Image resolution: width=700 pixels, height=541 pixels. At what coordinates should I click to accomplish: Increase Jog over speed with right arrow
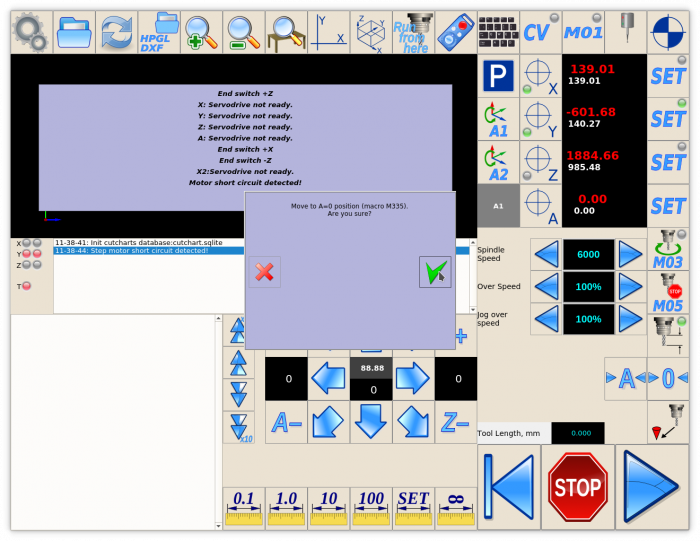pyautogui.click(x=629, y=319)
